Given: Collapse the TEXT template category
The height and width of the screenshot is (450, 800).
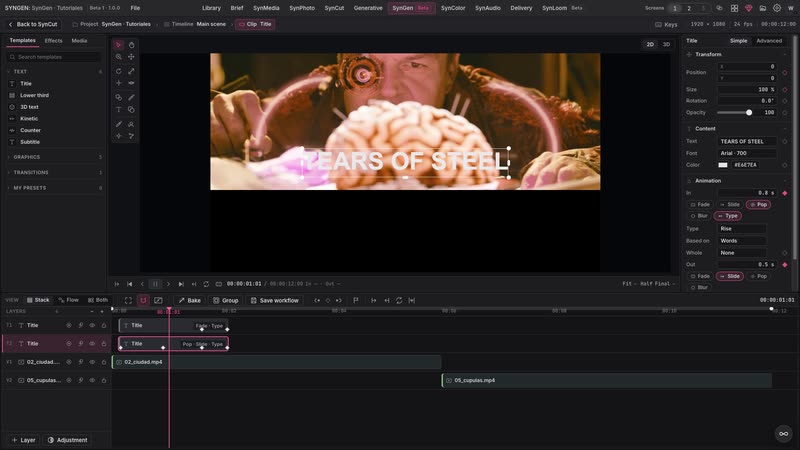Looking at the screenshot, I should (55, 71).
